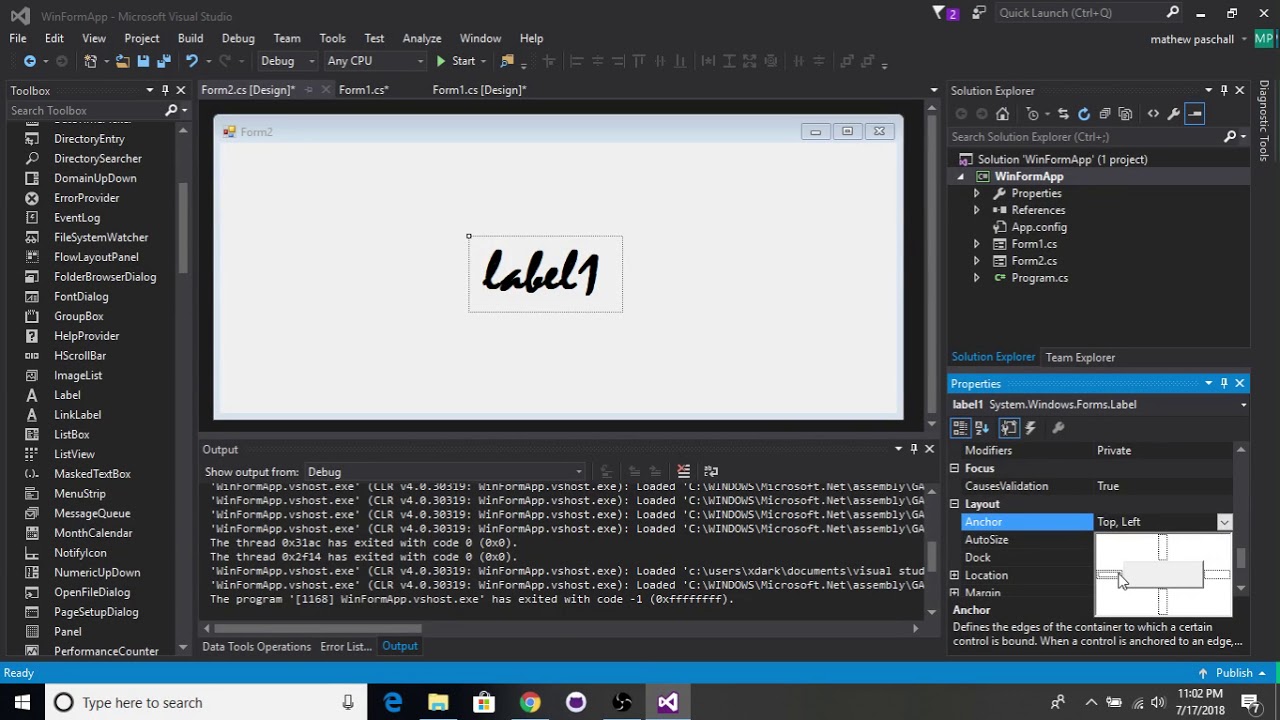The width and height of the screenshot is (1280, 720).
Task: Toggle the top anchor bar in Anchor editor
Action: (1162, 546)
